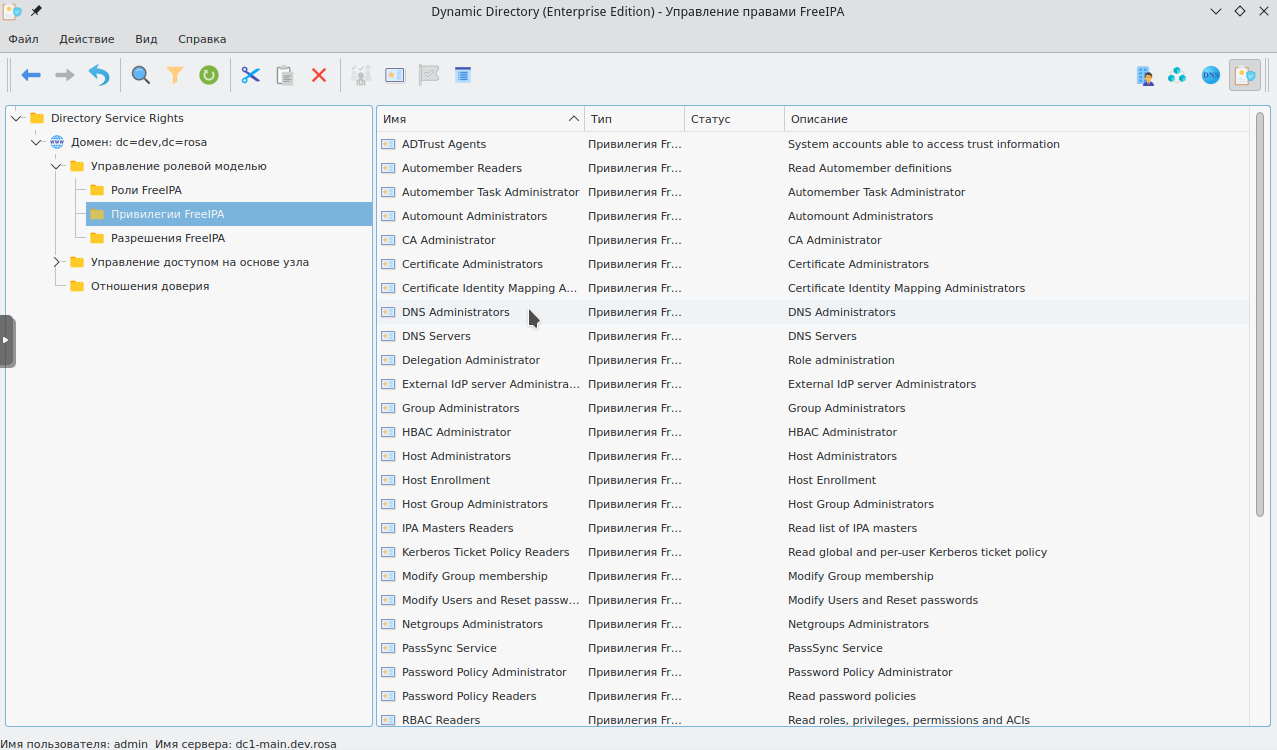This screenshot has height=750, width=1277.
Task: Select Разрешения FreeIPA tree node
Action: coord(167,238)
